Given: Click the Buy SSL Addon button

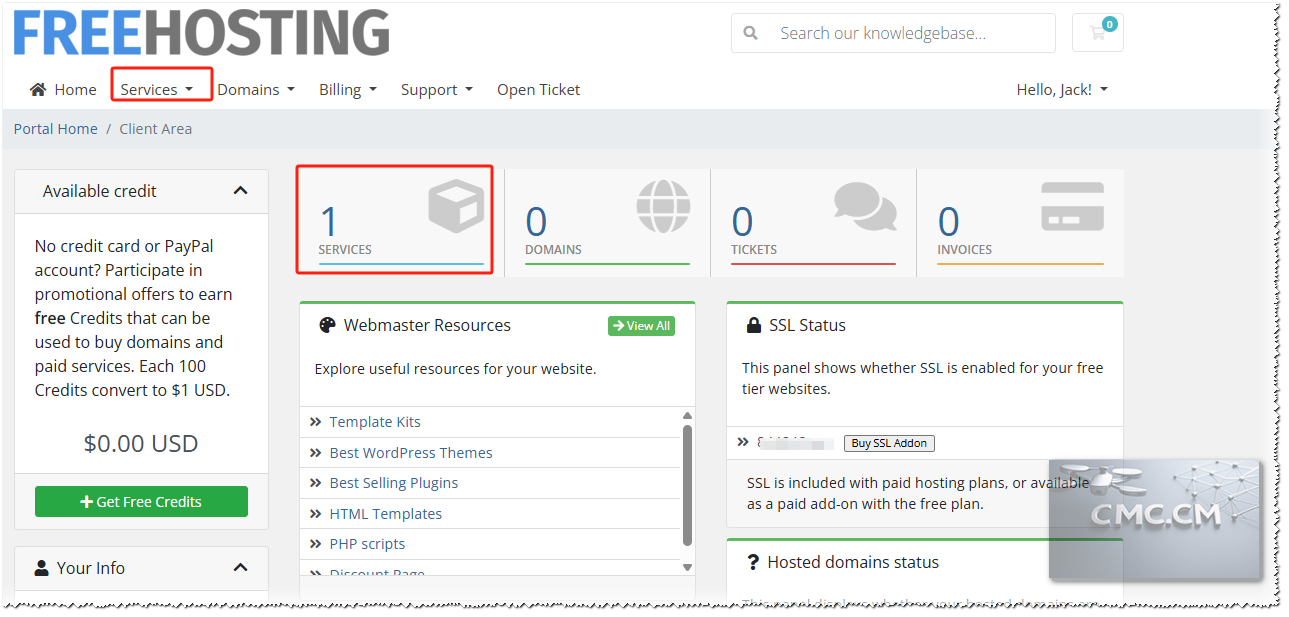Looking at the screenshot, I should [890, 443].
